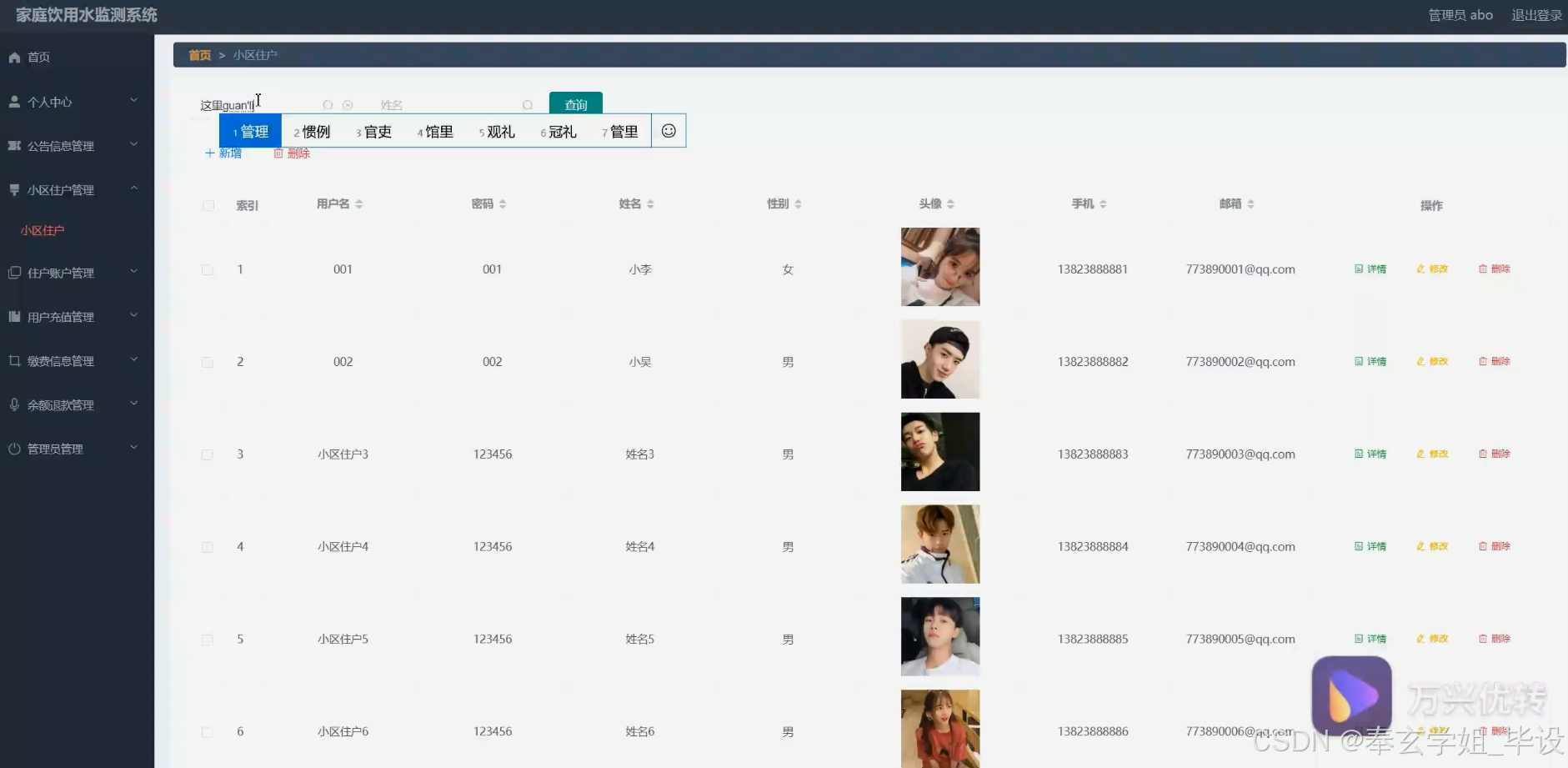Click the trash icon of the top 删除 action

pos(279,153)
